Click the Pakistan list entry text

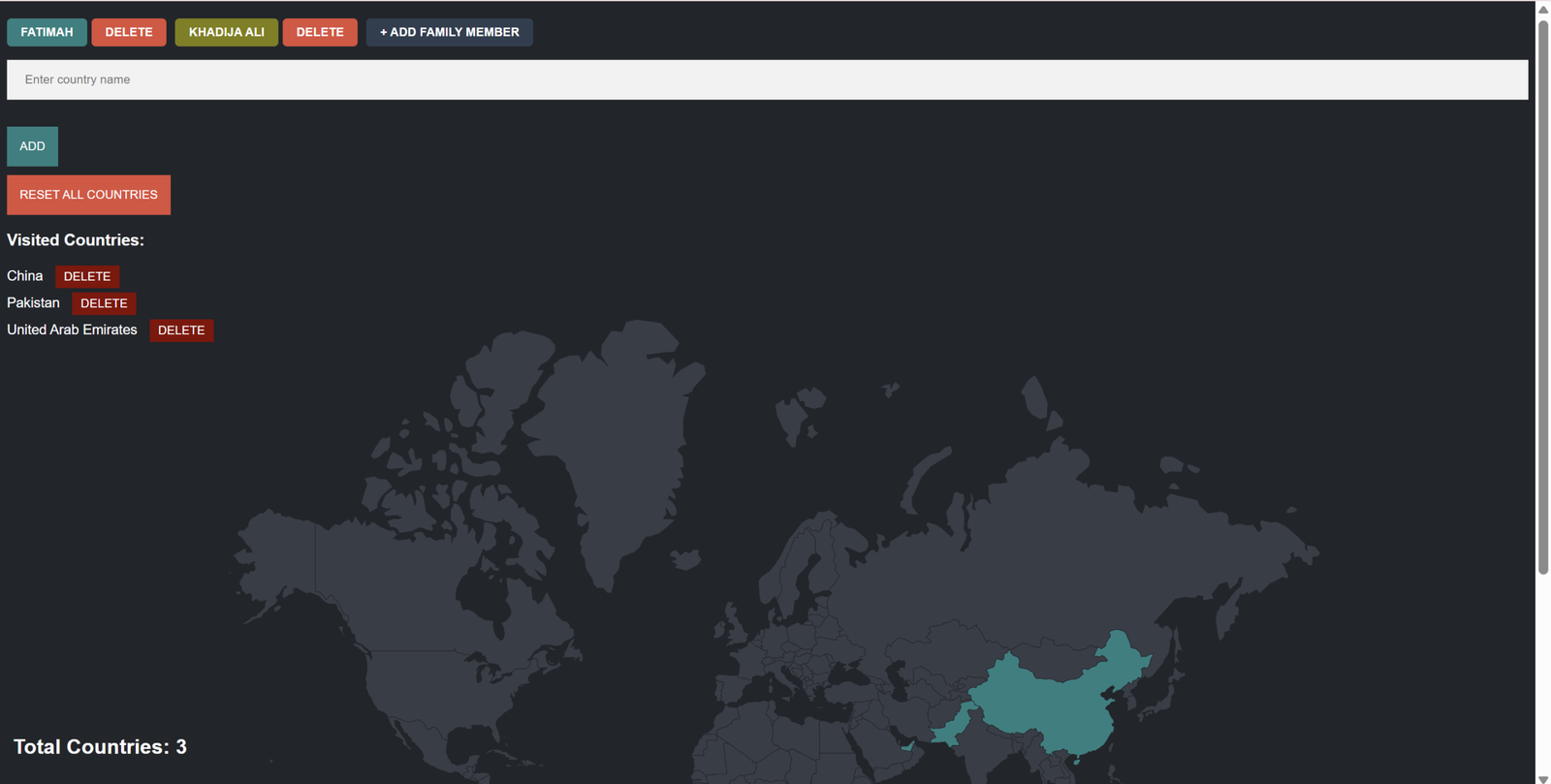coord(33,303)
